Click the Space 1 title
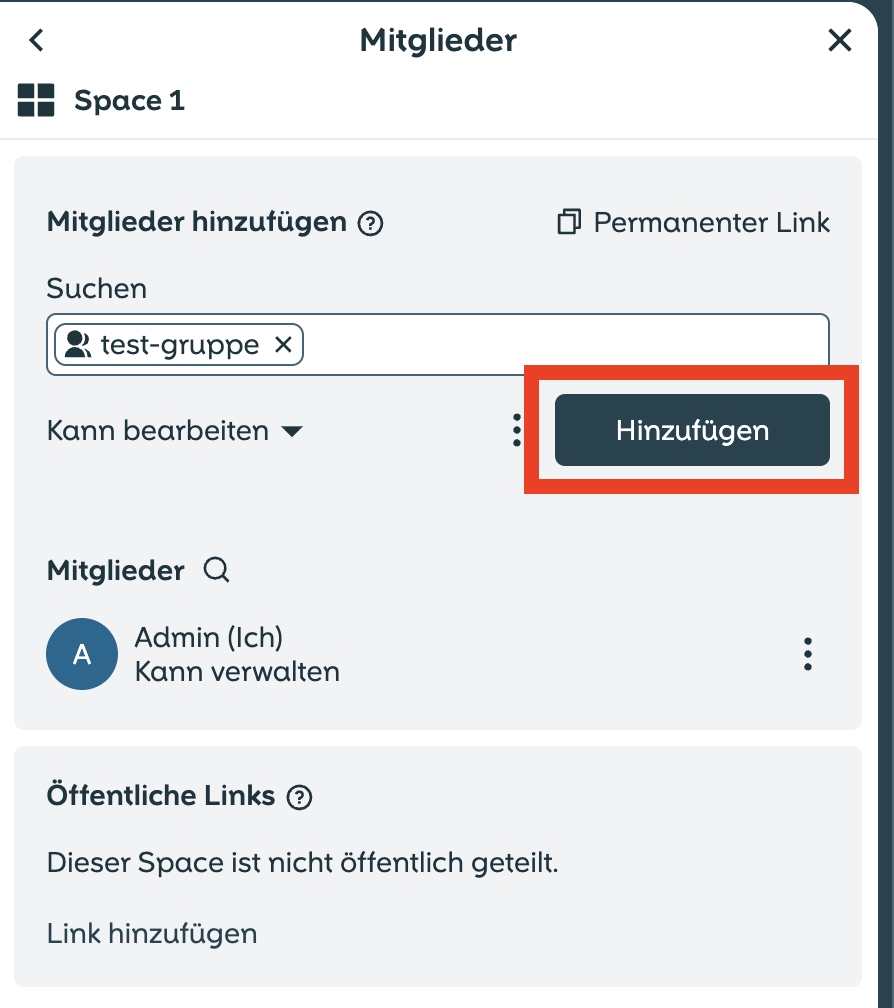Viewport: 894px width, 1008px height. pos(129,101)
